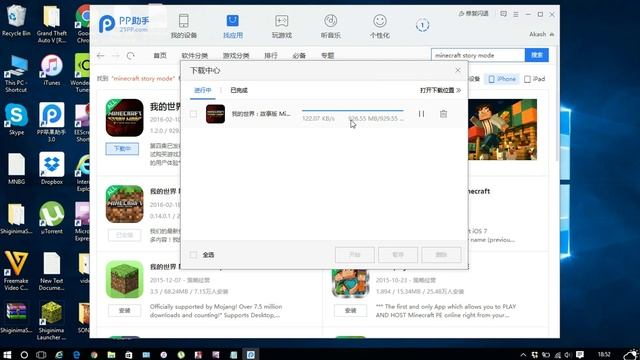Click the PP助手 icon in the taskbar
The height and width of the screenshot is (360, 640).
pyautogui.click(x=251, y=355)
